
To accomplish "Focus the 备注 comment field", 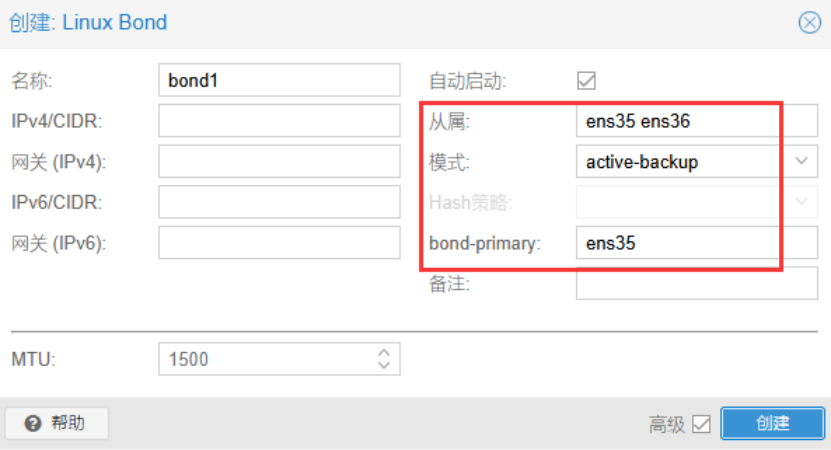I will pyautogui.click(x=696, y=283).
